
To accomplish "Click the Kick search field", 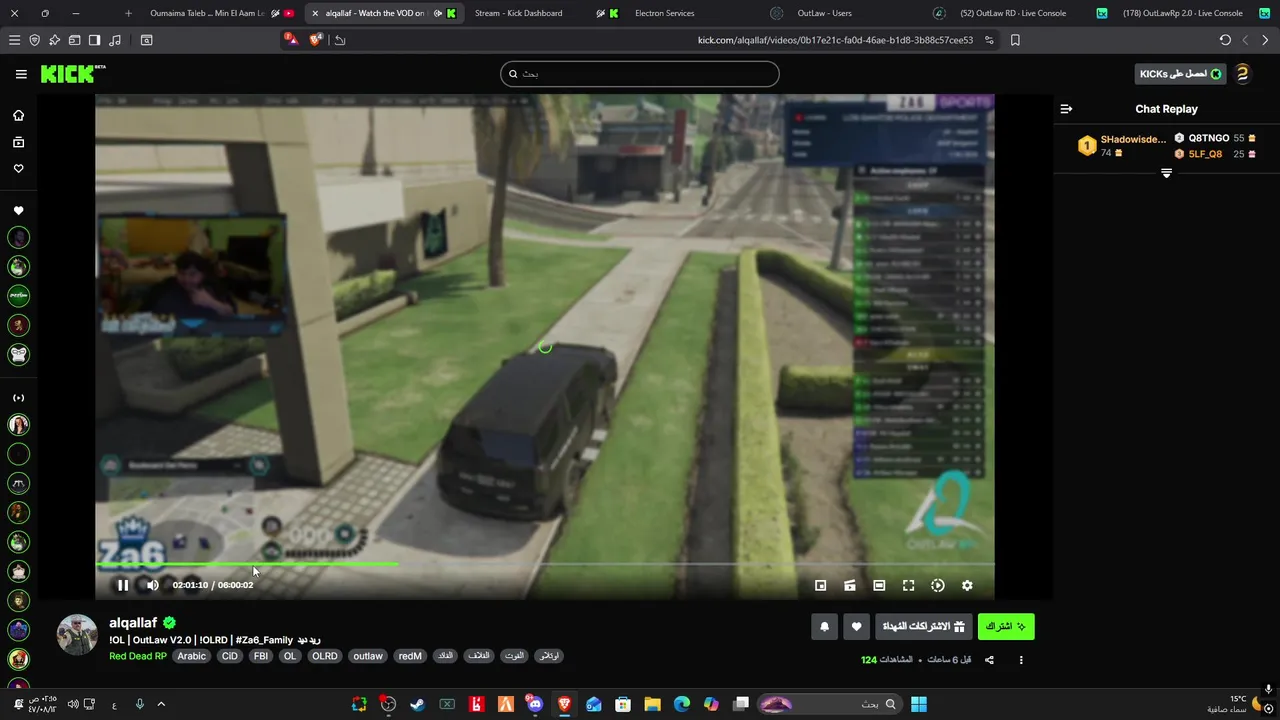I will [x=640, y=74].
